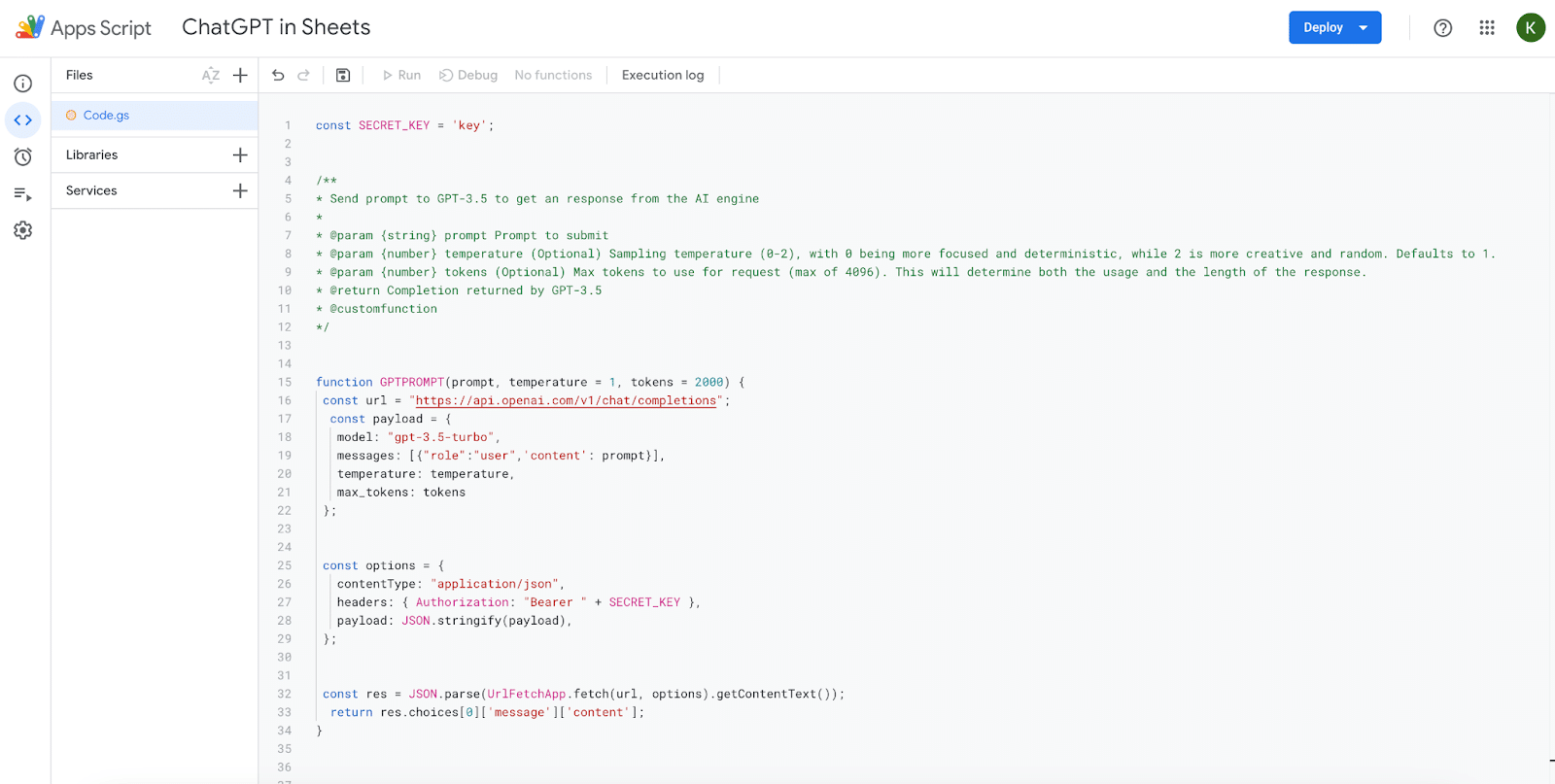Click the Debug button
Viewport: 1555px width, 784px height.
point(468,75)
